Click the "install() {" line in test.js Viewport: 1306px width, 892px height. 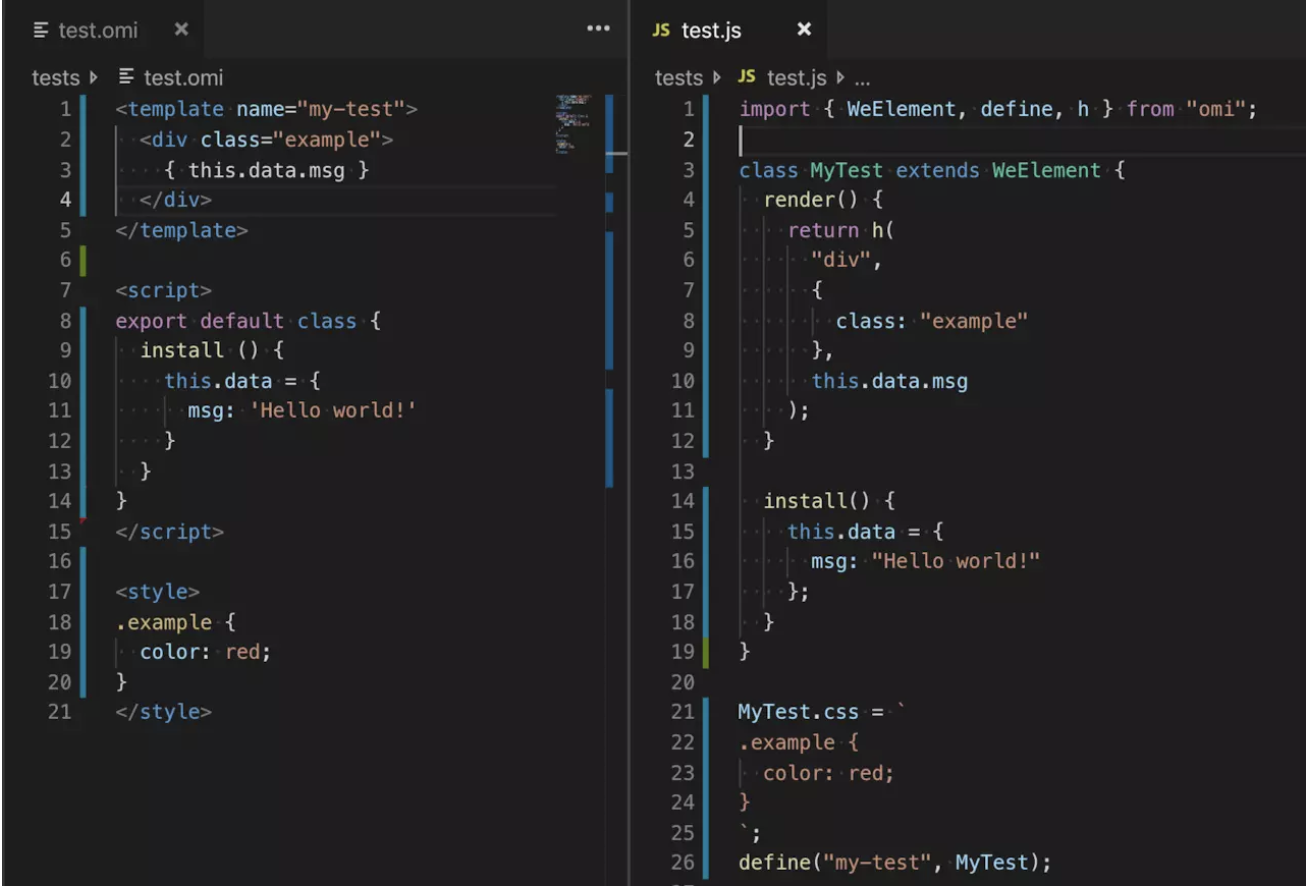(x=829, y=501)
